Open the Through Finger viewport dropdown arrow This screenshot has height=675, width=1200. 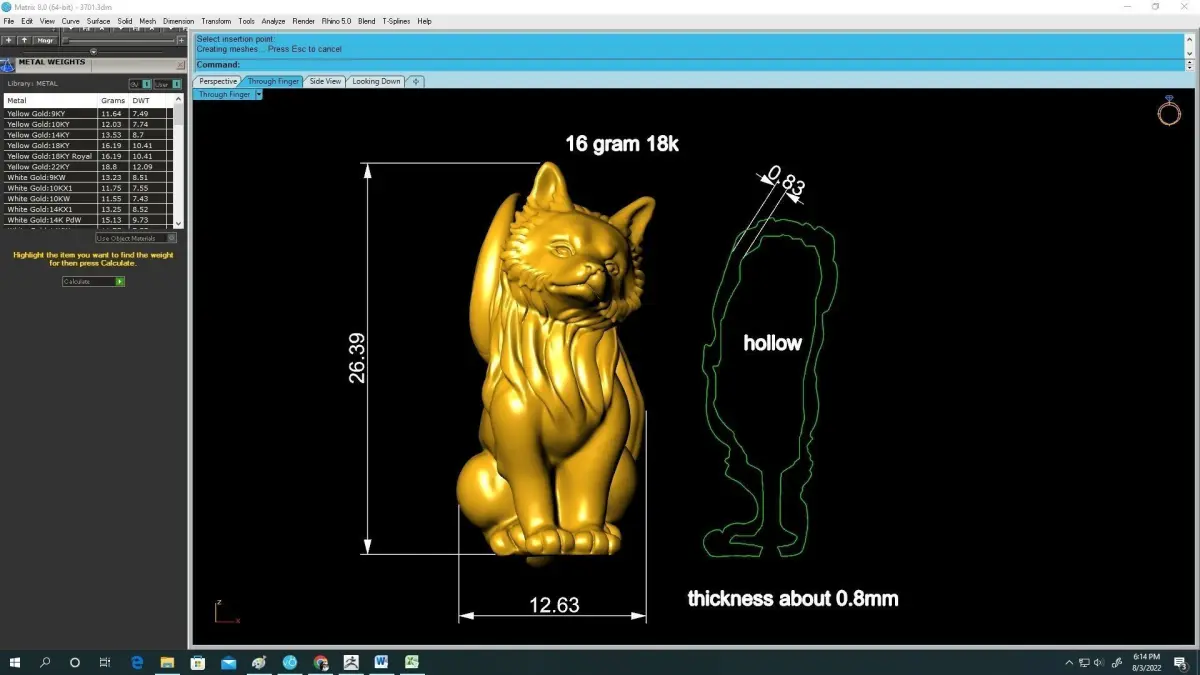tap(258, 94)
